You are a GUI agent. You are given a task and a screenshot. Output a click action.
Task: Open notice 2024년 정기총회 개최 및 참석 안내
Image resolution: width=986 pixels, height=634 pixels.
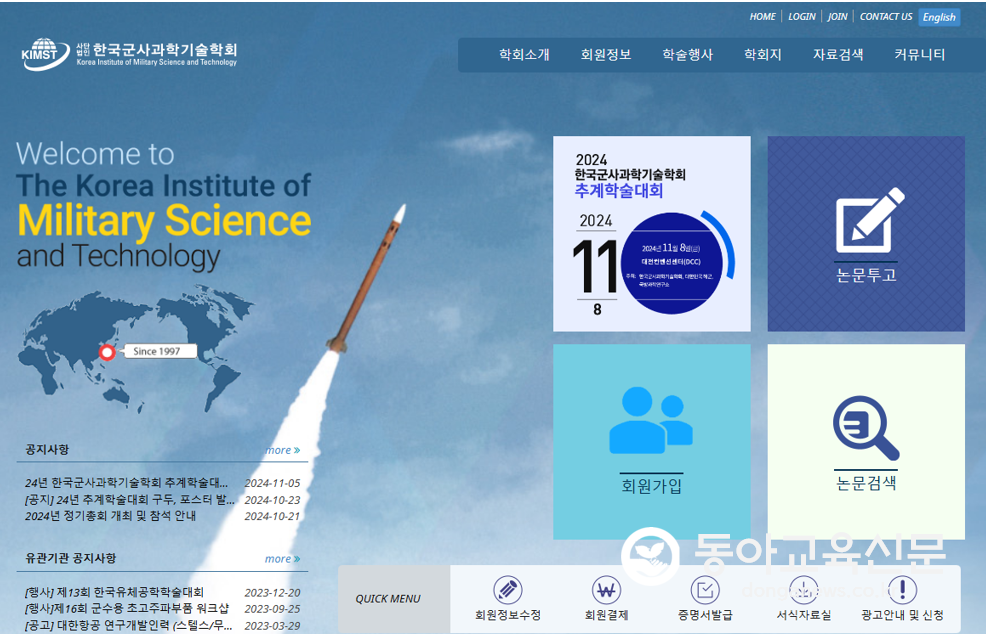(x=110, y=516)
